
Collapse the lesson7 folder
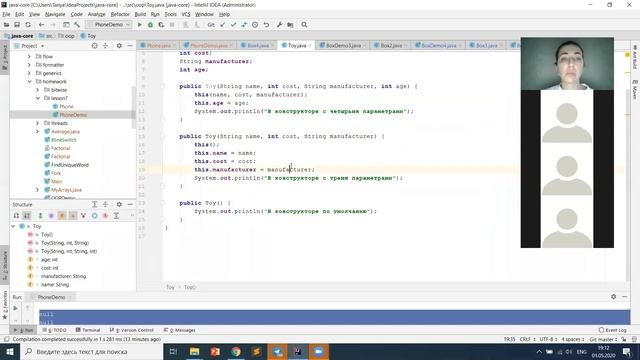pos(38,98)
